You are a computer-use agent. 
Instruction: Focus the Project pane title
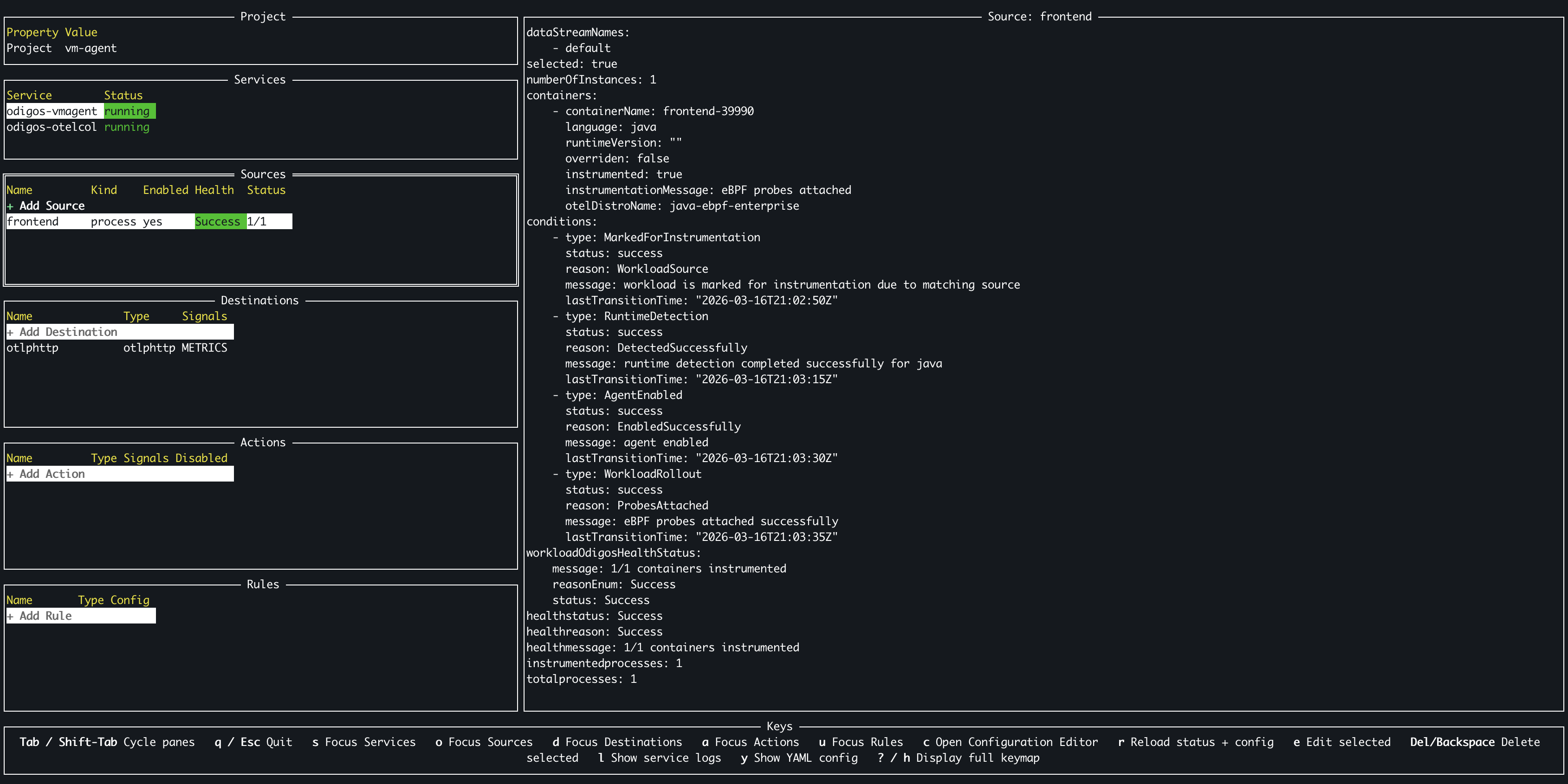(262, 16)
